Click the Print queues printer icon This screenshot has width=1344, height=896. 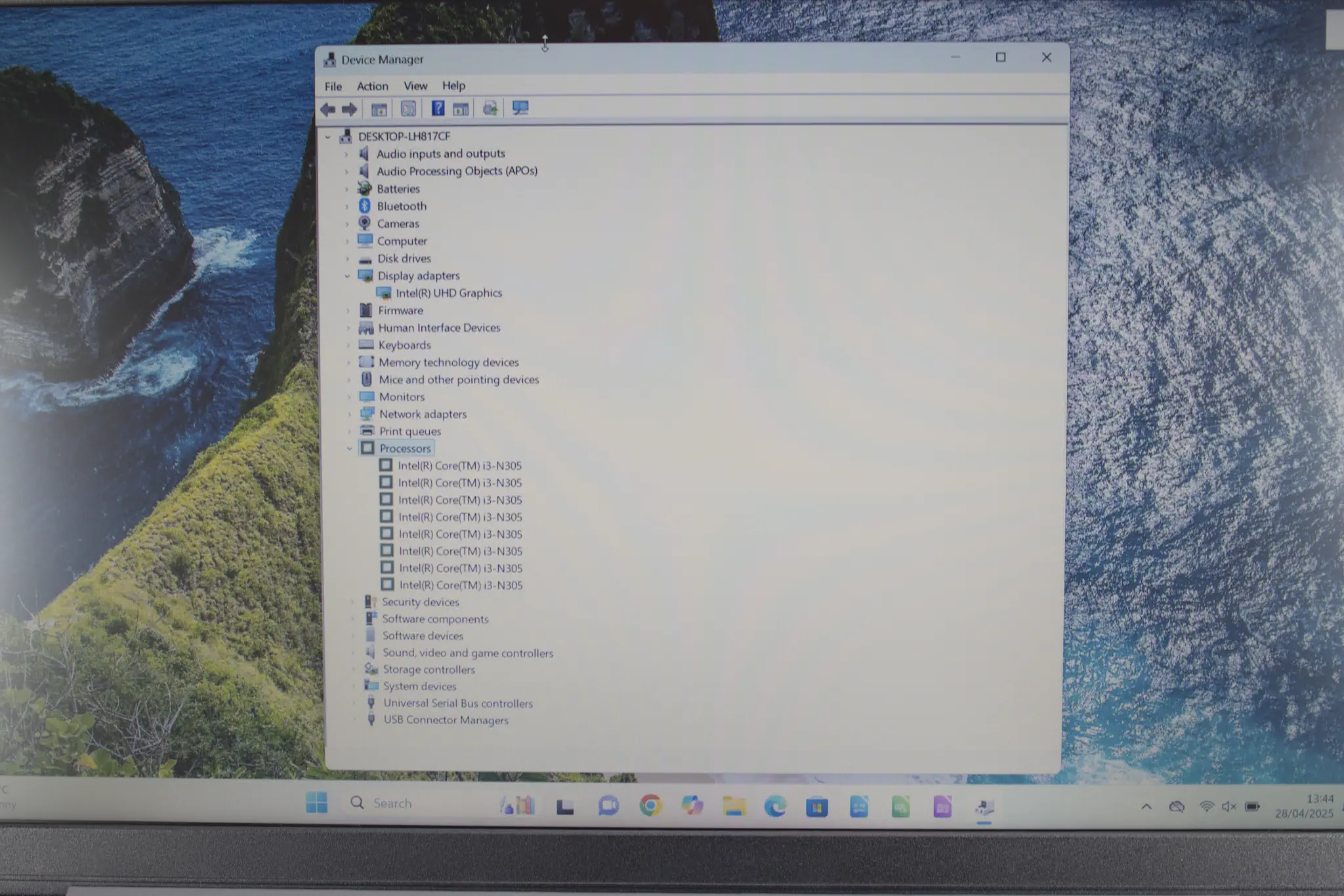(x=367, y=431)
